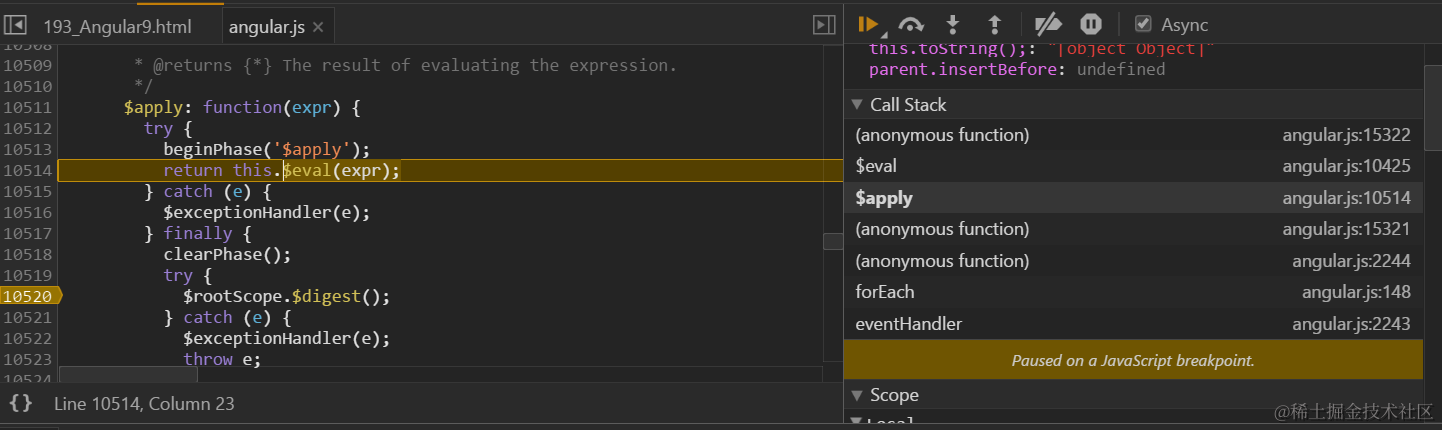Pretty print the source code

21,404
